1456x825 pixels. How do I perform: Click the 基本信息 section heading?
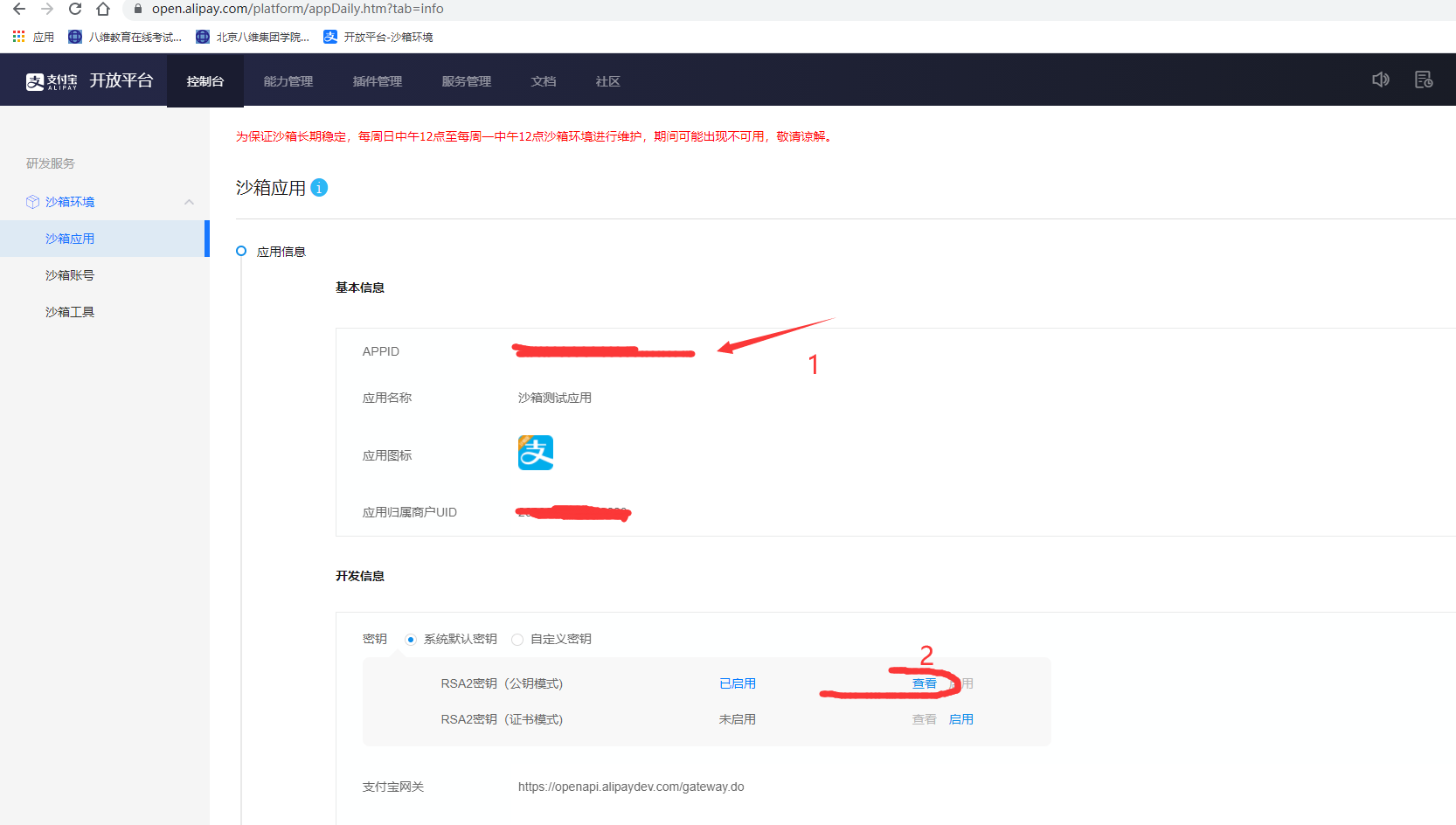pyautogui.click(x=360, y=288)
